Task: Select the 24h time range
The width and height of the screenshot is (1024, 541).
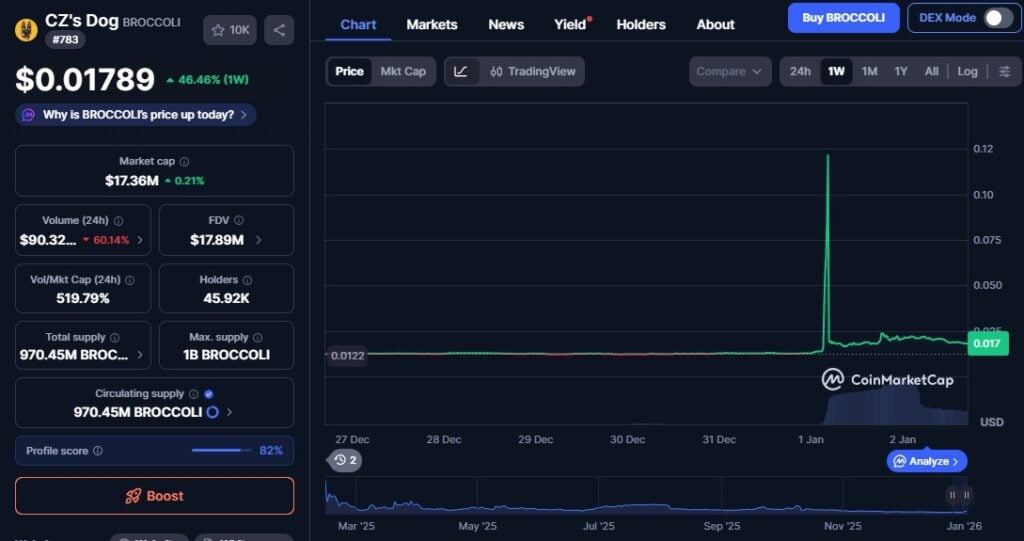Action: pyautogui.click(x=800, y=72)
